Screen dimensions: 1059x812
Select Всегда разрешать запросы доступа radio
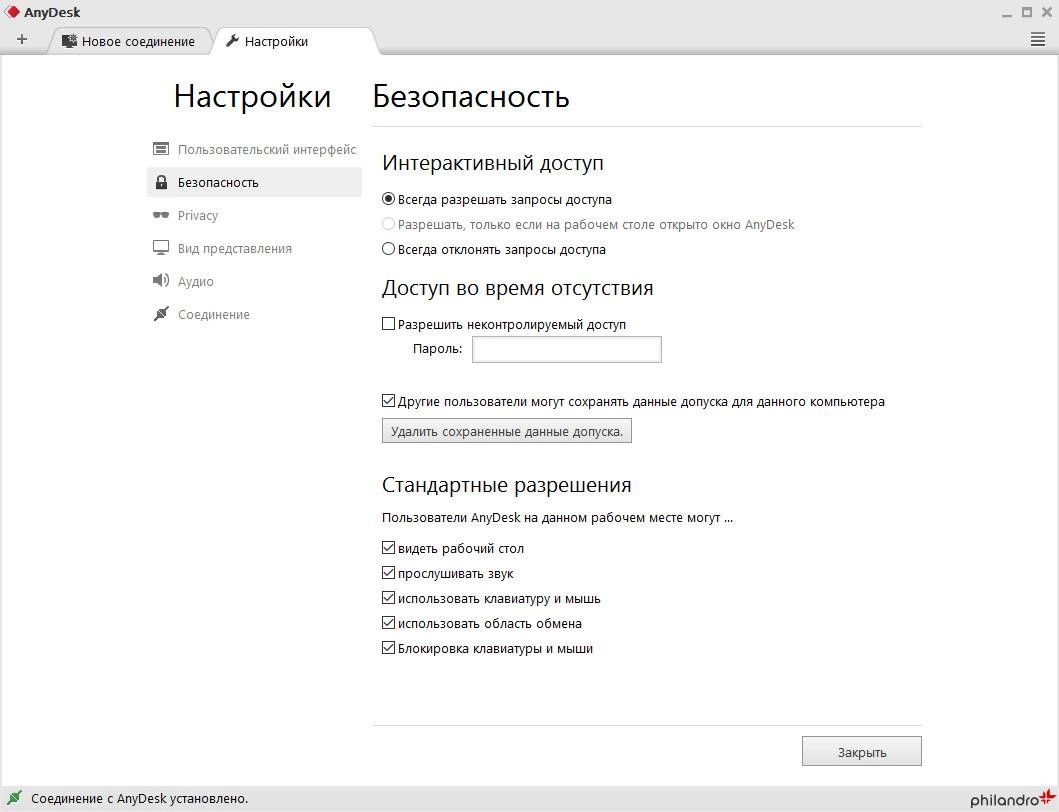[388, 199]
